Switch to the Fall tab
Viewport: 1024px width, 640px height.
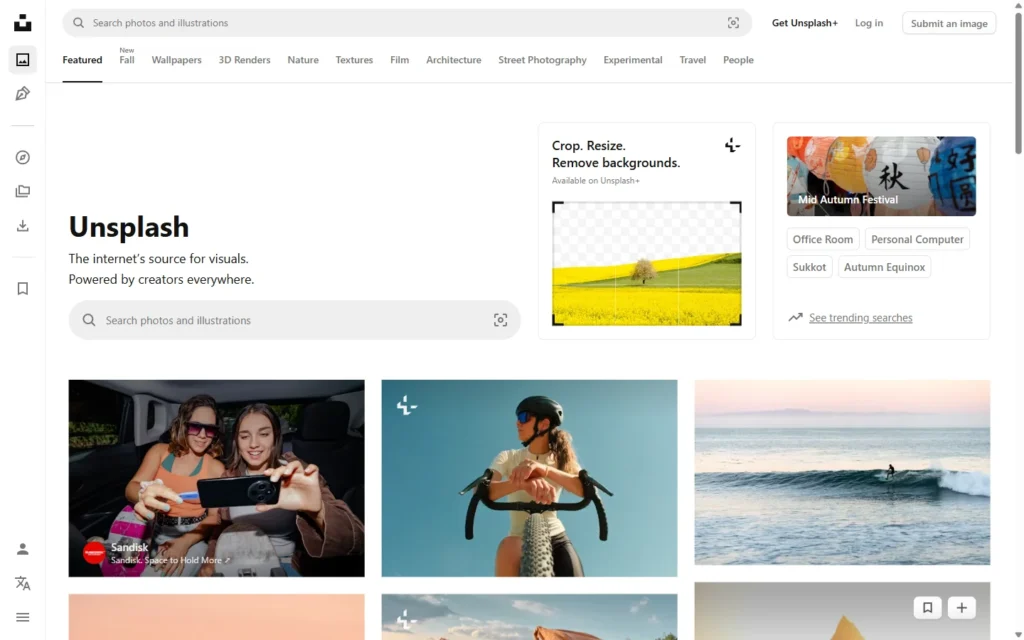(127, 60)
